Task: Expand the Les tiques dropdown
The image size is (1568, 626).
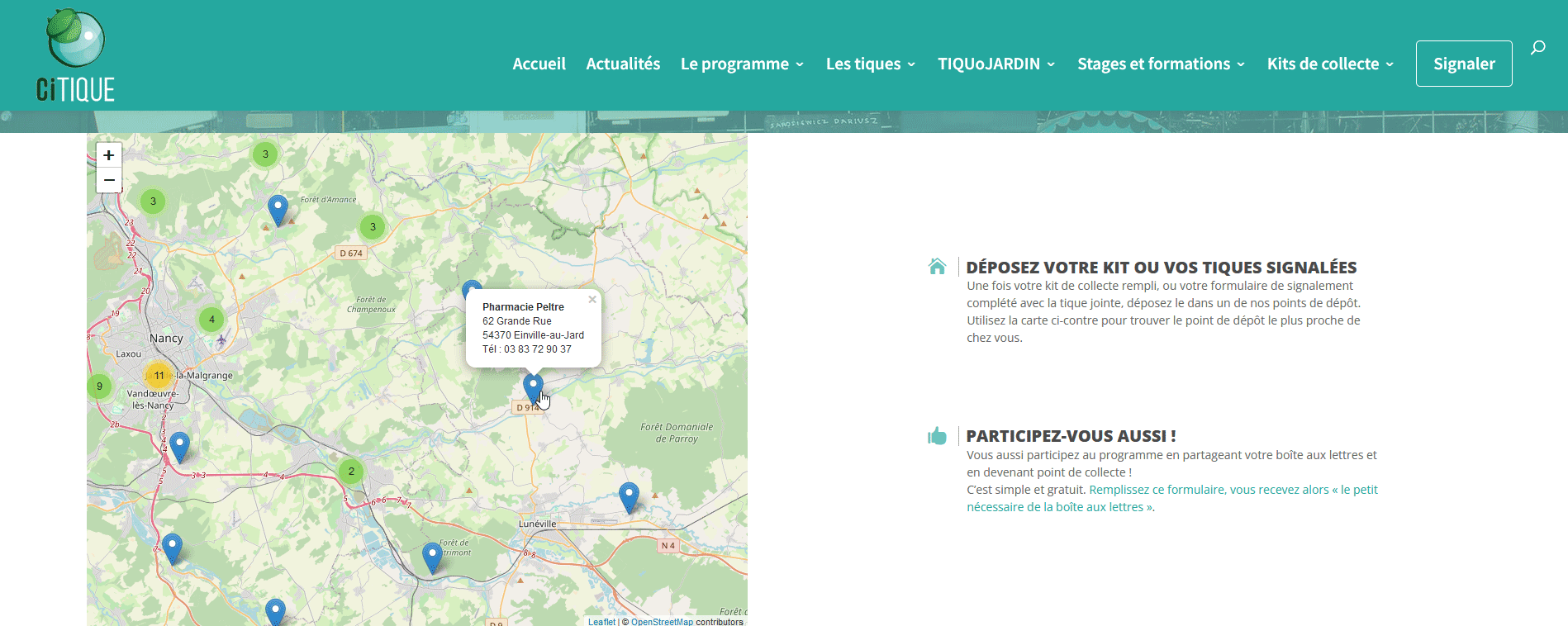Action: [871, 64]
